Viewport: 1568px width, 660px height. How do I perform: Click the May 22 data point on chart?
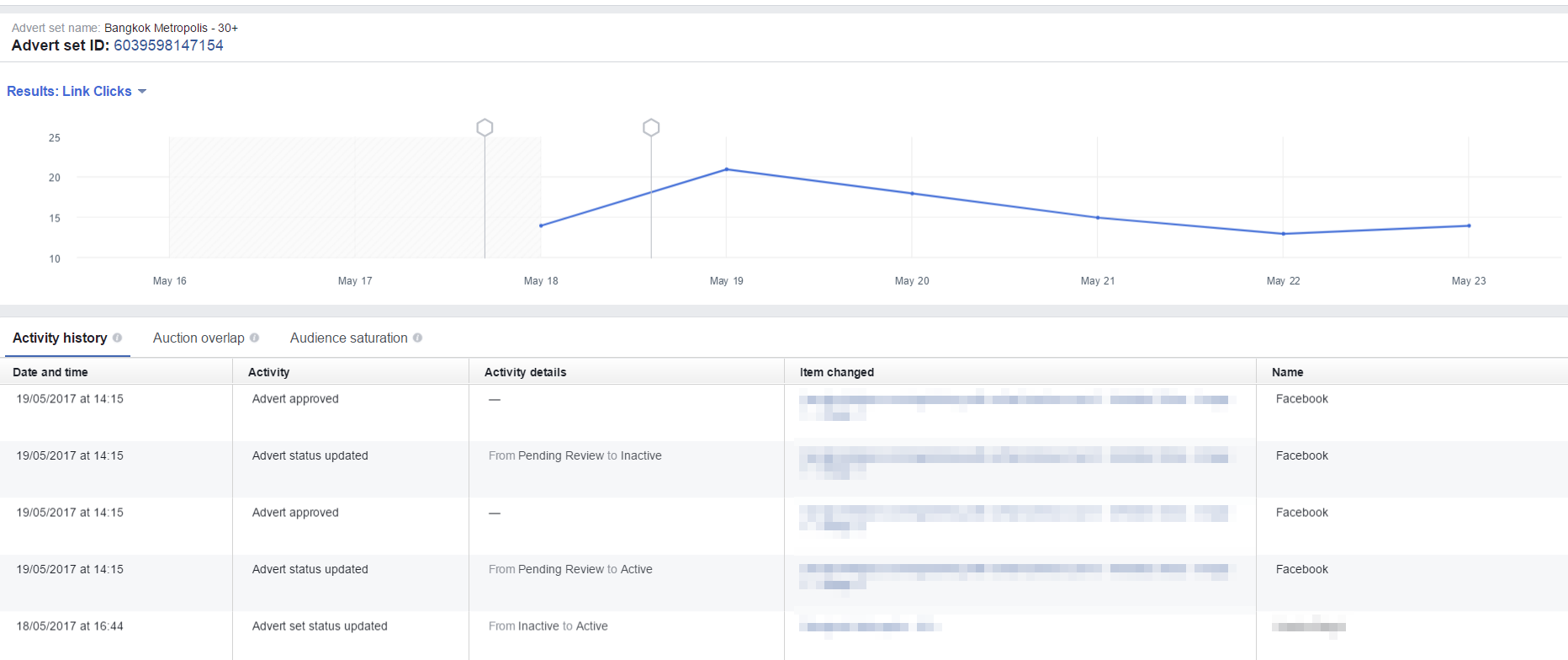click(x=1283, y=234)
